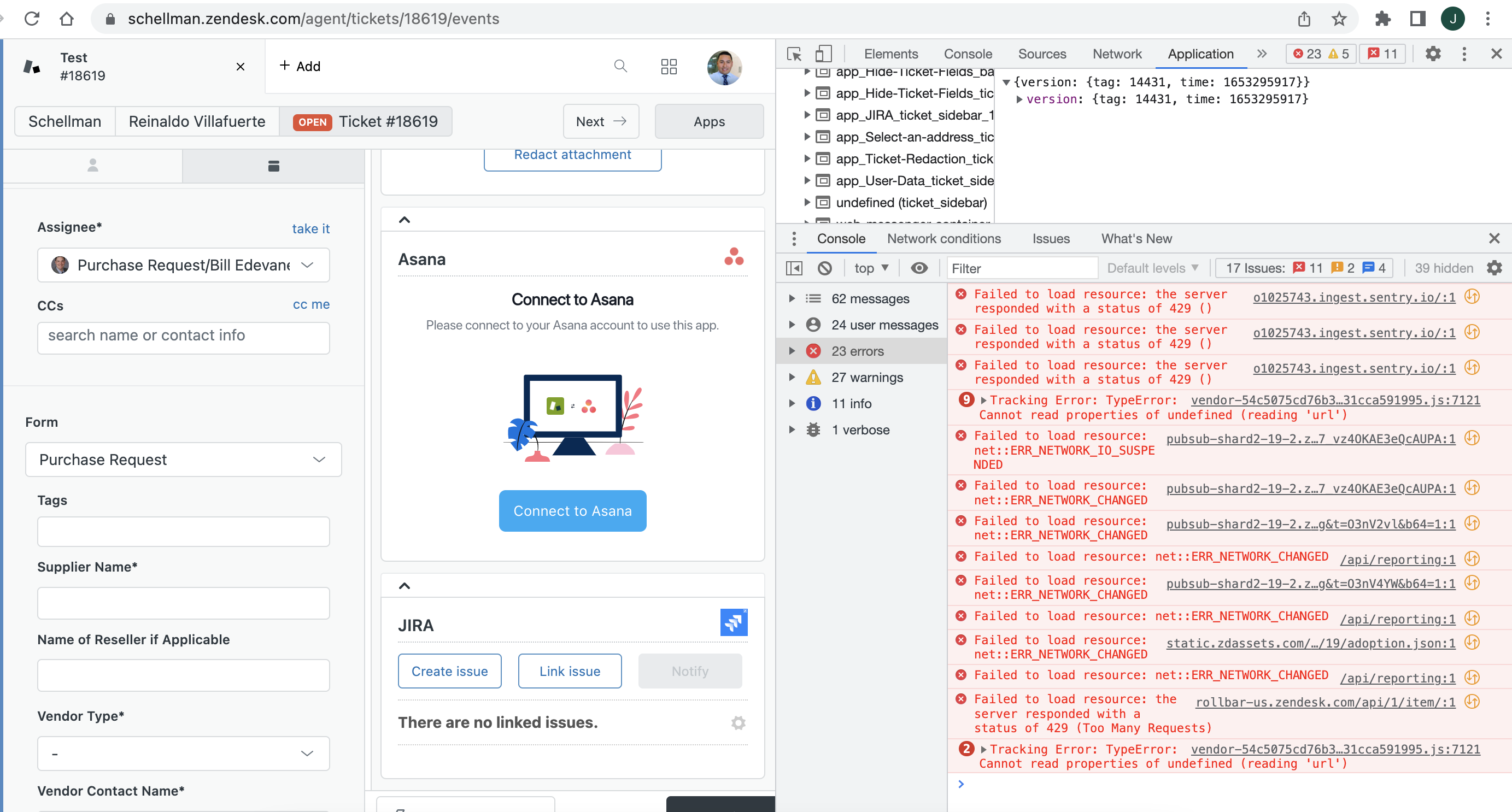Viewport: 1512px width, 812px height.
Task: Toggle live expression eye icon
Action: [x=919, y=268]
